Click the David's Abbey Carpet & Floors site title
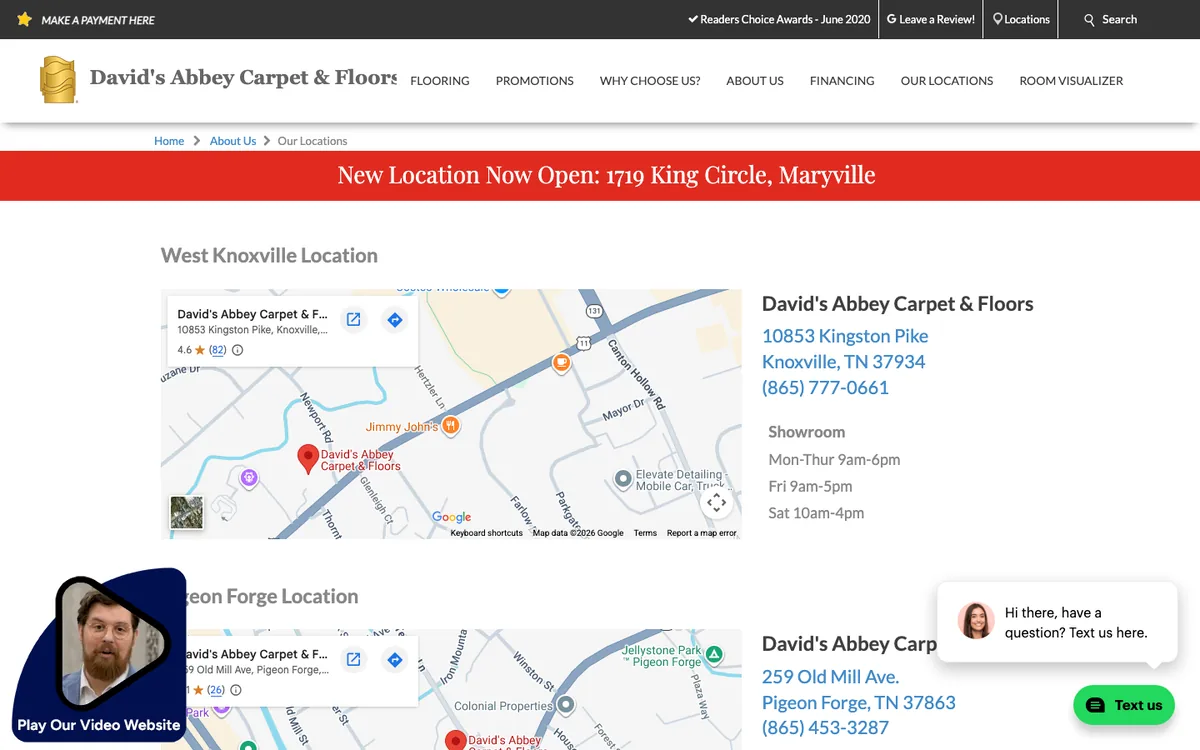Image resolution: width=1200 pixels, height=750 pixels. [243, 77]
